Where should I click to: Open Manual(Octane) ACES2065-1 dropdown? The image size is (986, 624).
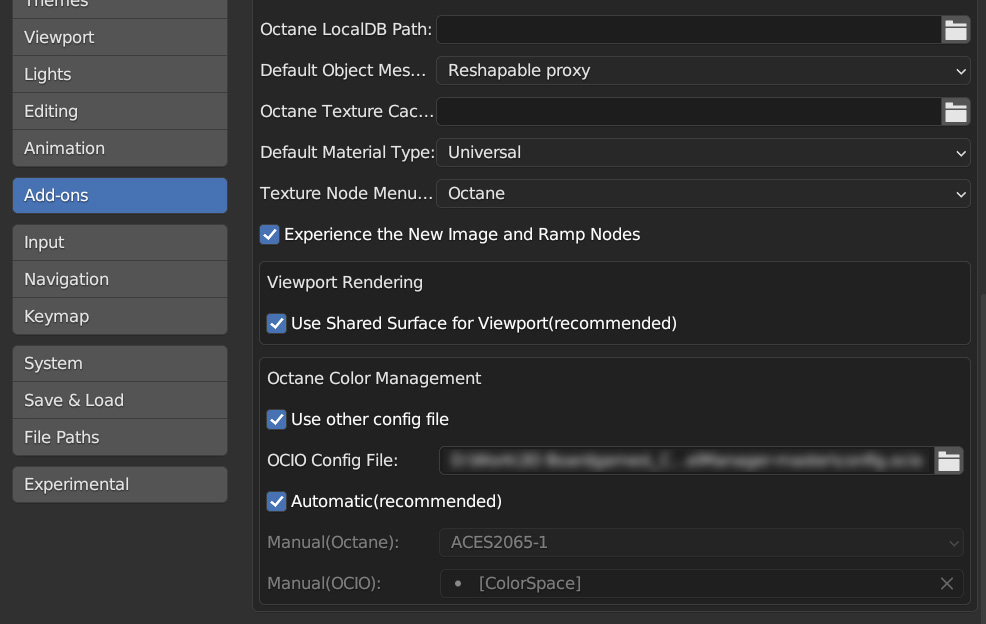(701, 542)
